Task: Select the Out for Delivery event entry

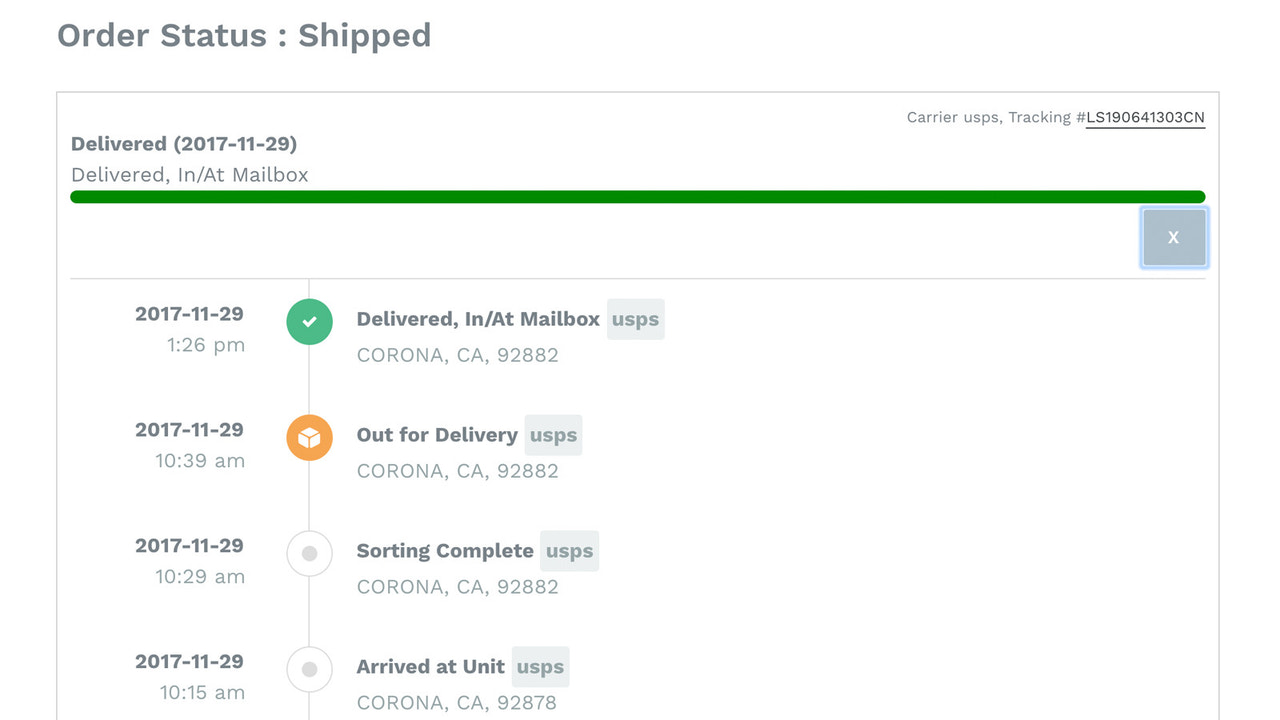Action: point(437,435)
